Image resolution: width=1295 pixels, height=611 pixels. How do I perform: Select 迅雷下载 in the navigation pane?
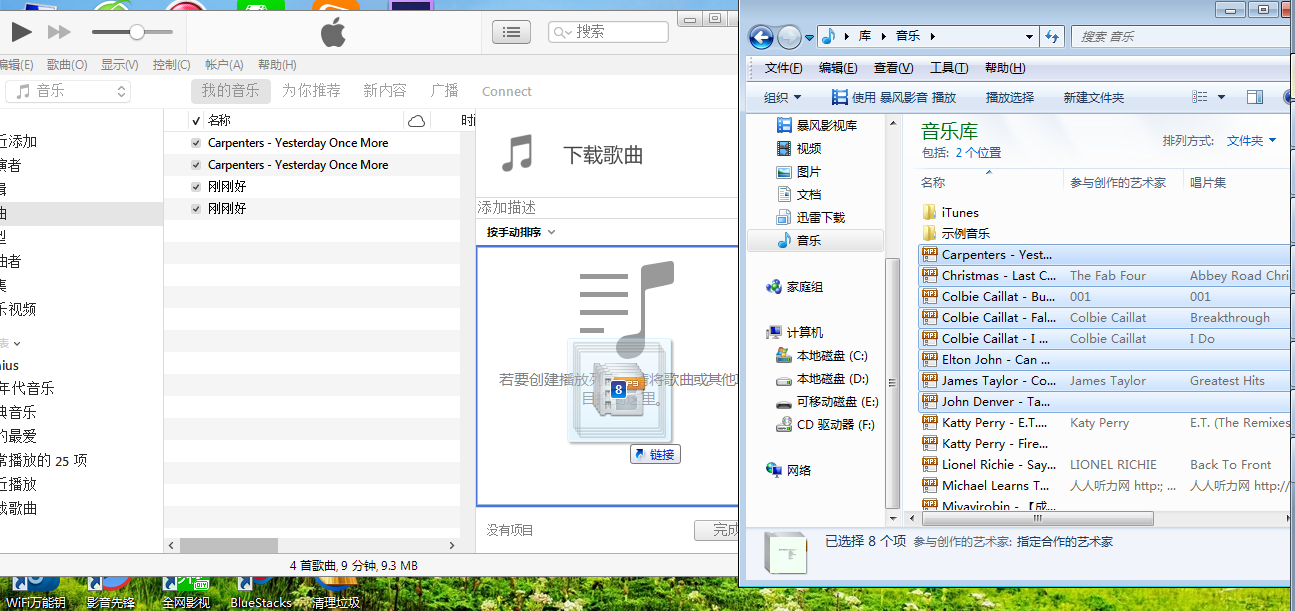coord(811,217)
